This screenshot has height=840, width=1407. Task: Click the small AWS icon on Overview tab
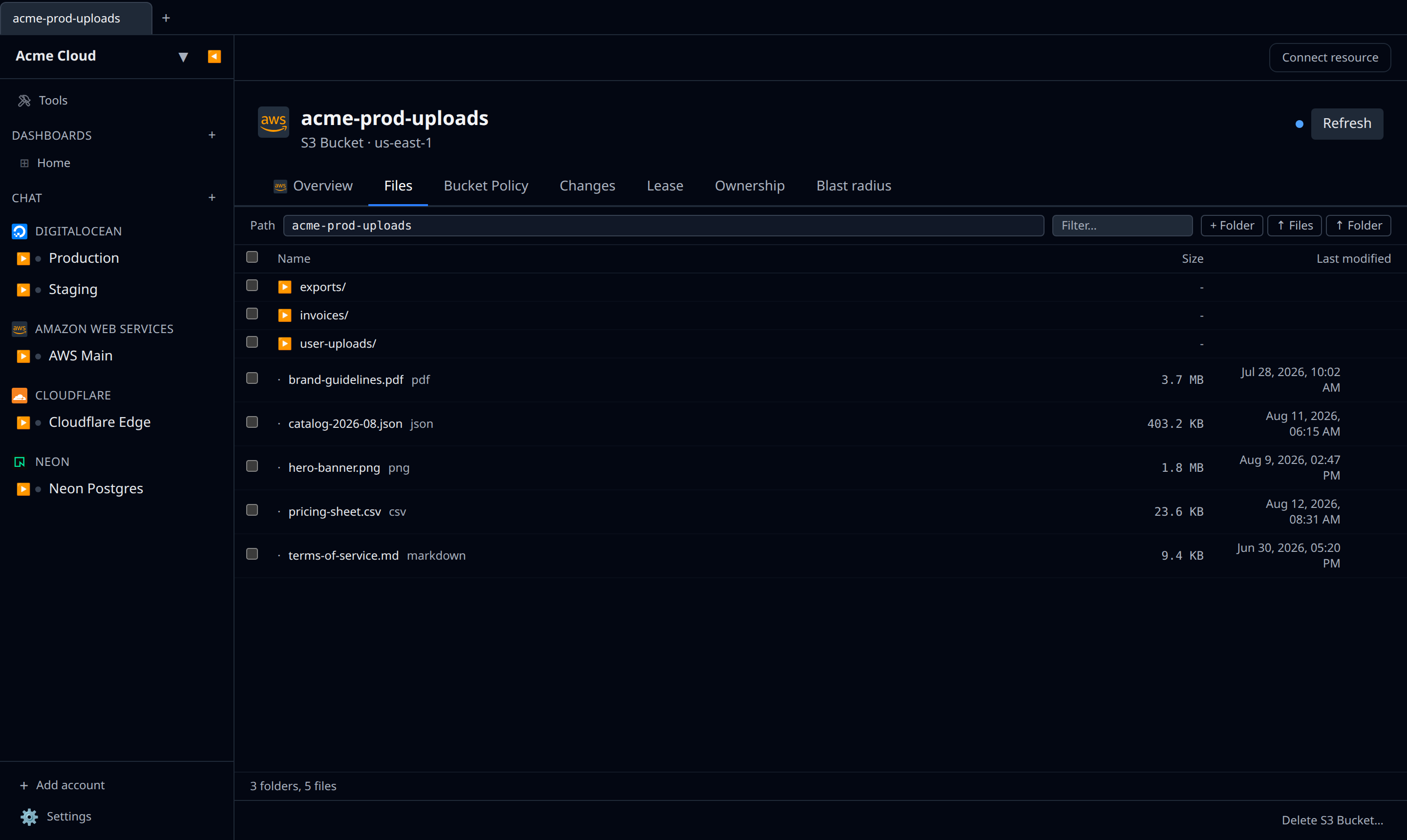click(280, 186)
